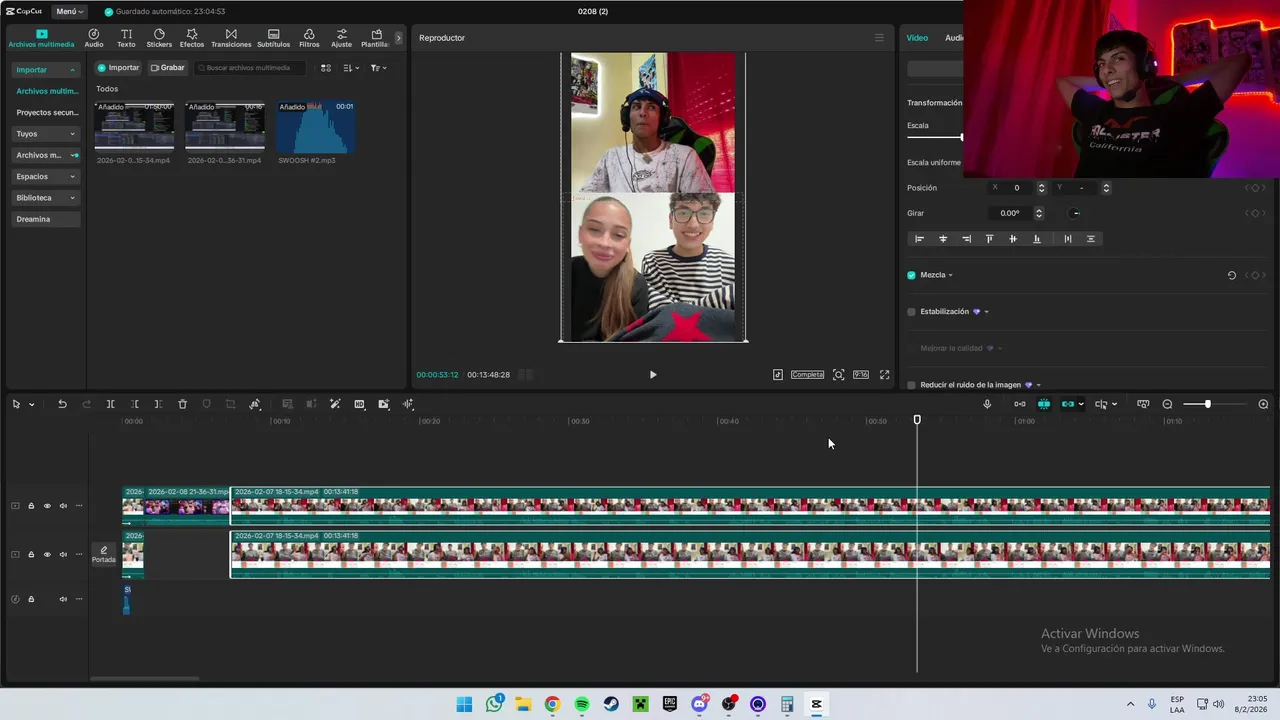The width and height of the screenshot is (1280, 720).
Task: Open the Spotify taskbar icon
Action: pyautogui.click(x=582, y=704)
